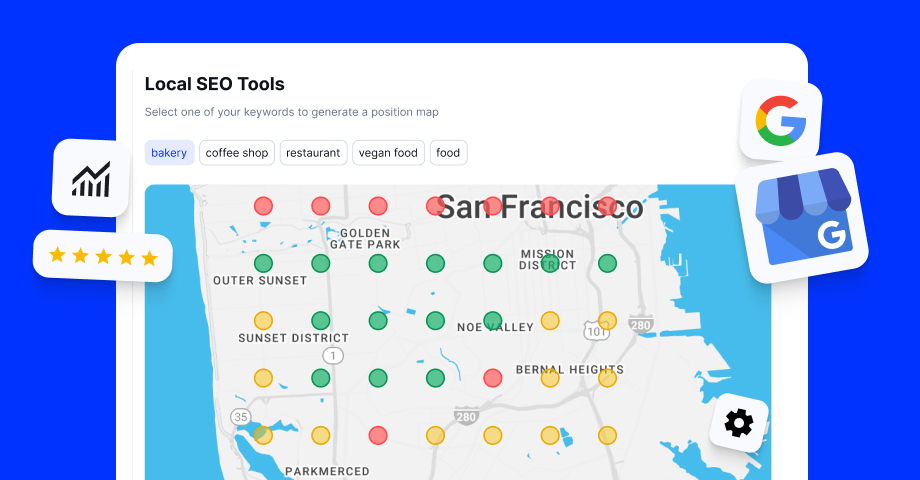
Task: Open the Google logo icon
Action: point(780,121)
